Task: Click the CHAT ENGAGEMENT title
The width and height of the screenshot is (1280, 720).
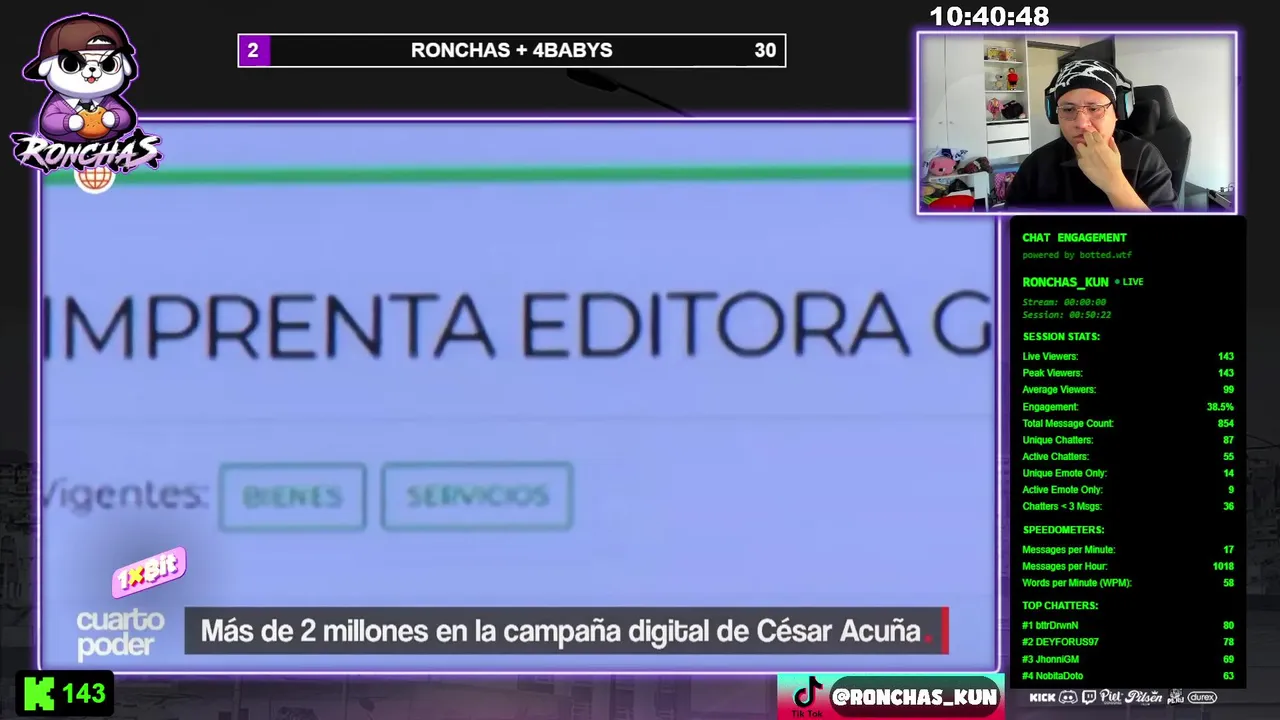Action: coord(1074,238)
